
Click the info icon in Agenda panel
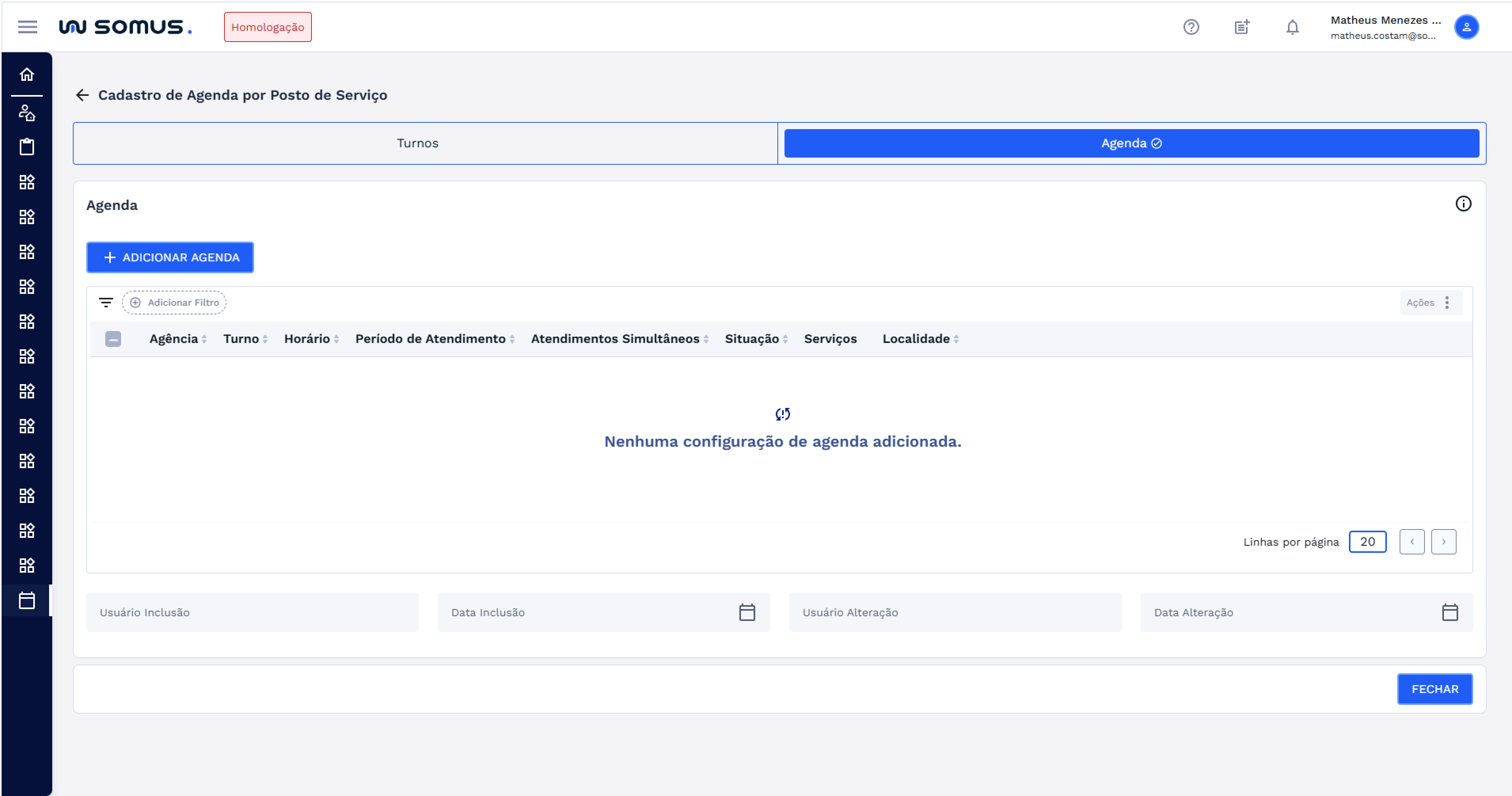click(x=1463, y=204)
